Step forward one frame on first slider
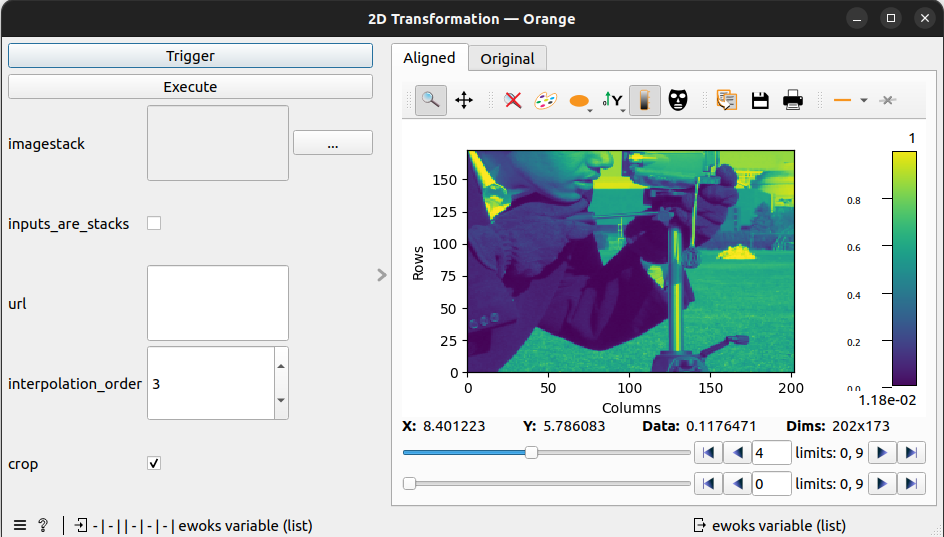The width and height of the screenshot is (944, 537). point(882,453)
